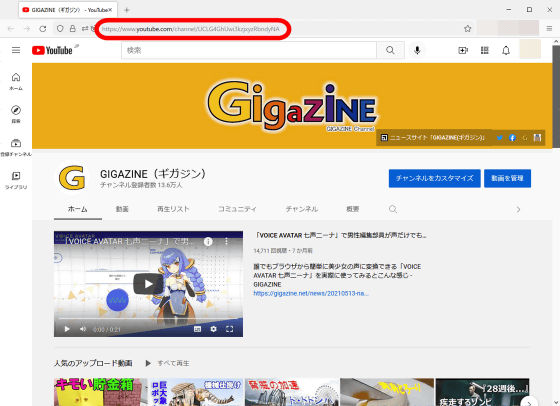Click the tracking protection shield icon
The width and height of the screenshot is (560, 406).
point(60,29)
